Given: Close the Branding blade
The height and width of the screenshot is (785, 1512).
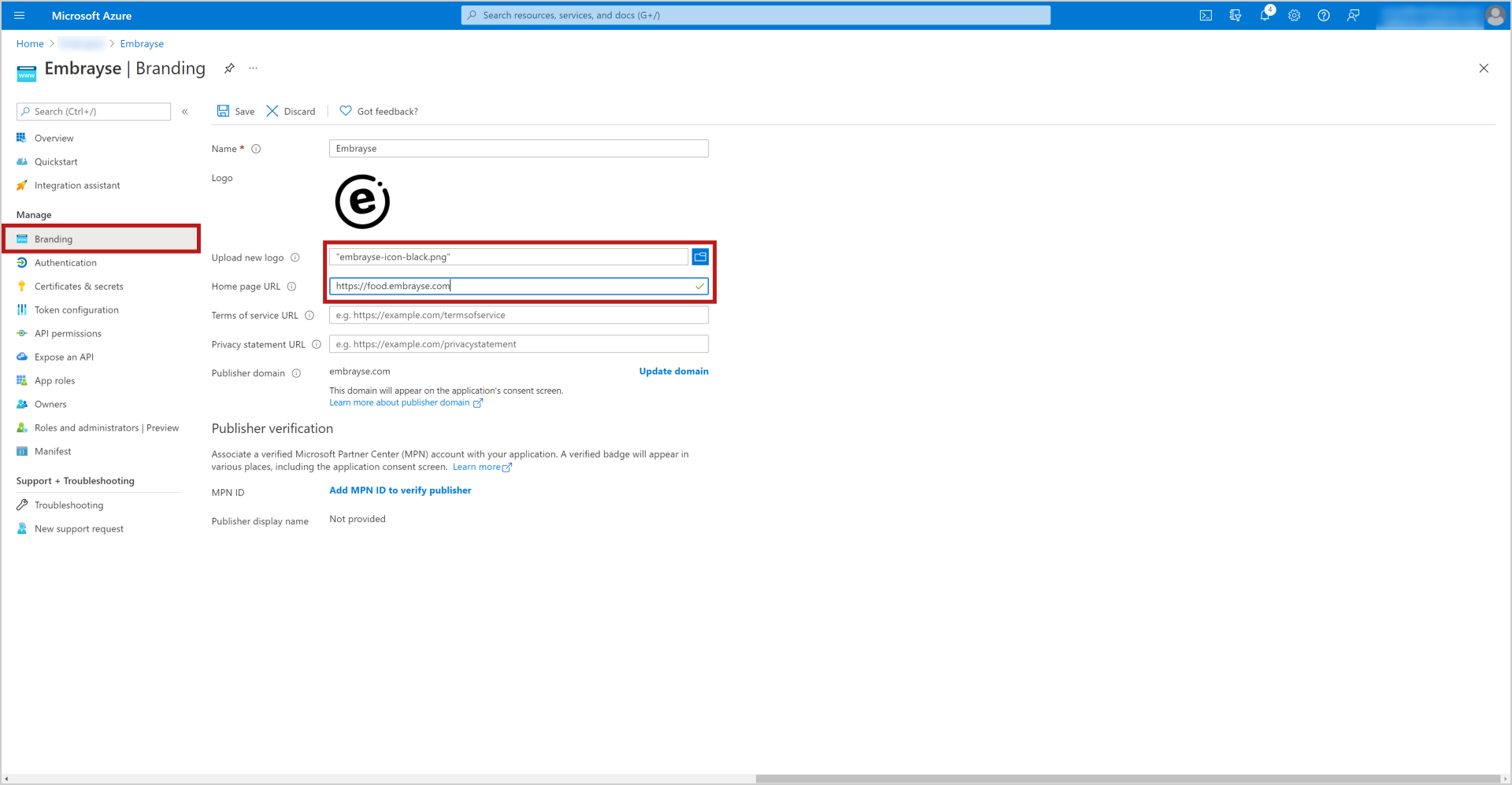Looking at the screenshot, I should (1484, 69).
